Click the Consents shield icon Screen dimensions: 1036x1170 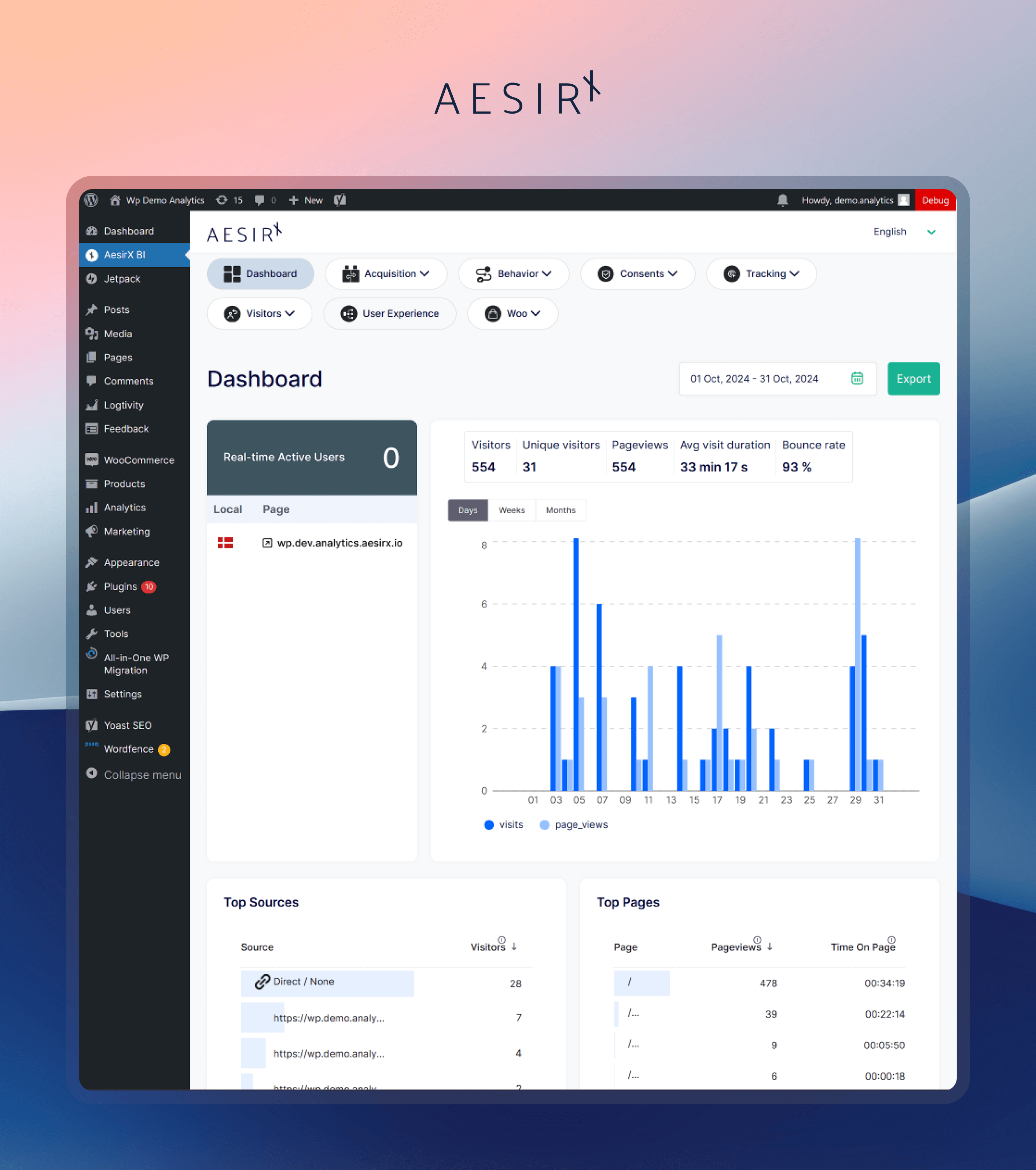[x=605, y=273]
